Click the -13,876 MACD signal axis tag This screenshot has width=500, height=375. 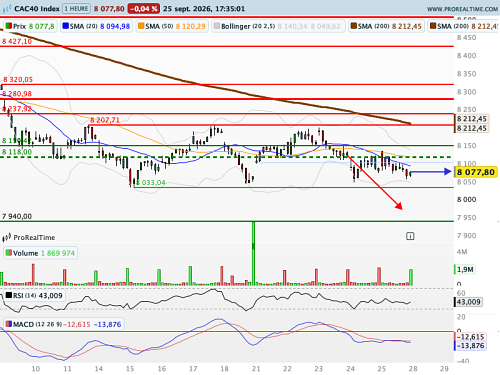point(470,346)
